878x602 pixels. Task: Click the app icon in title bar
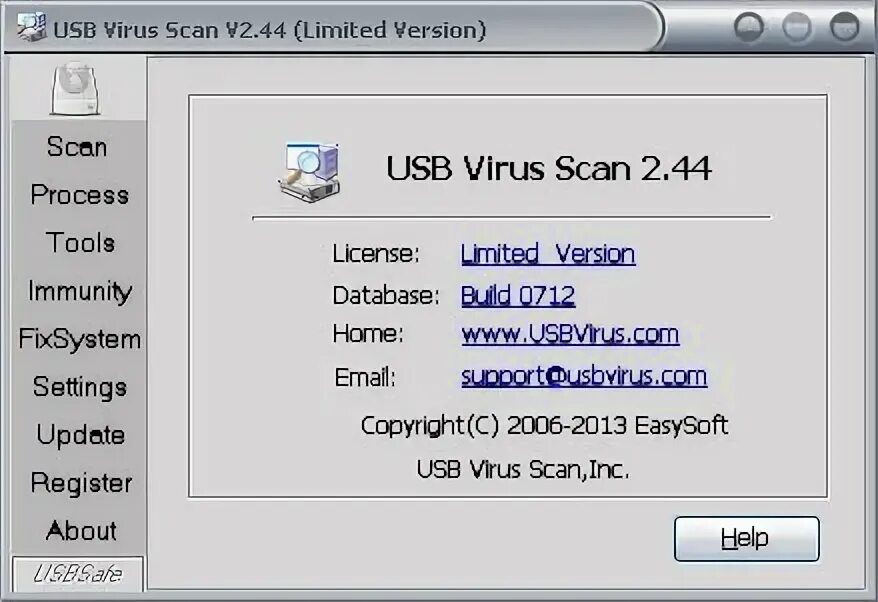(31, 26)
